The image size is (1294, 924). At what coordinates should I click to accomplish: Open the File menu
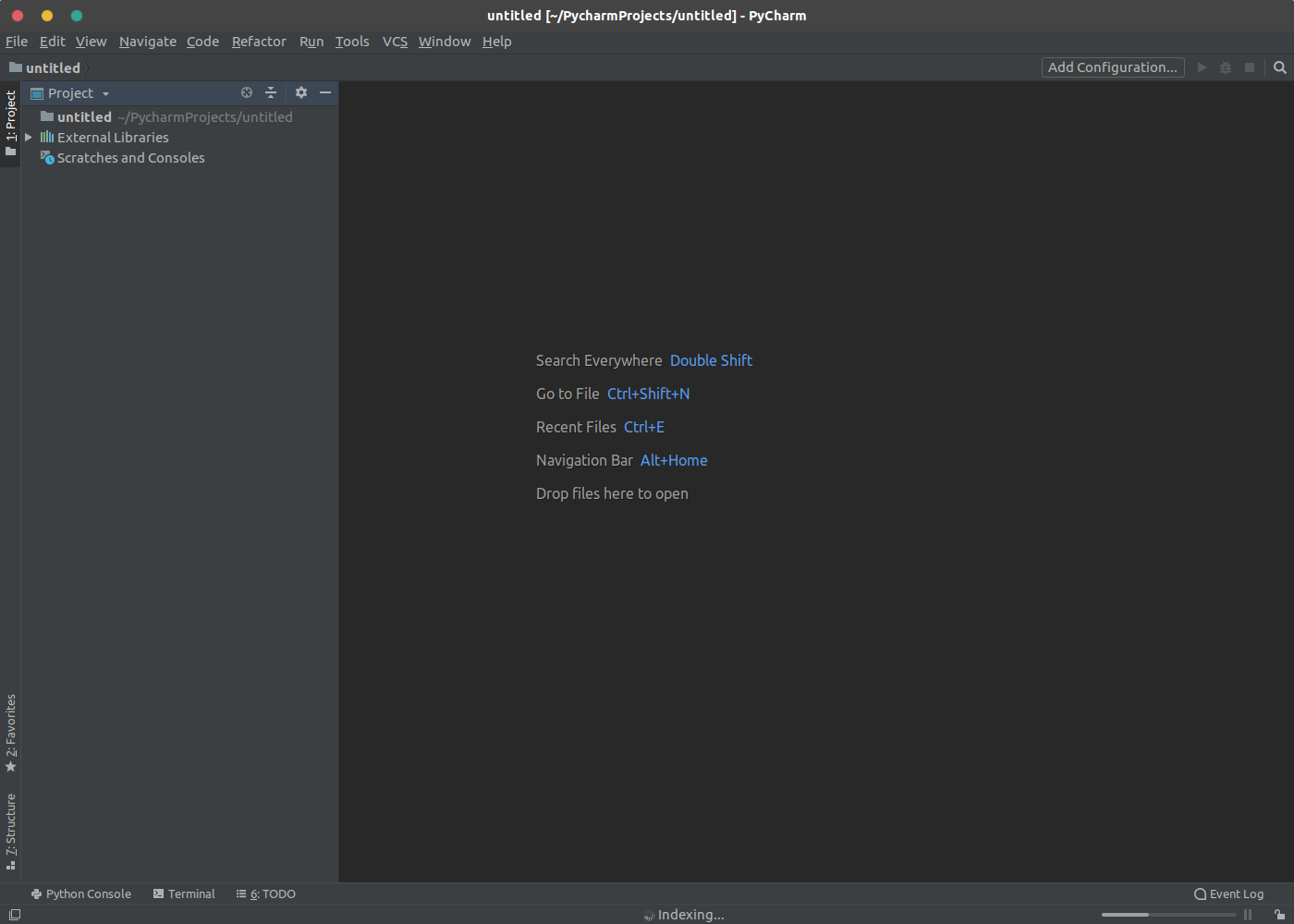(17, 42)
